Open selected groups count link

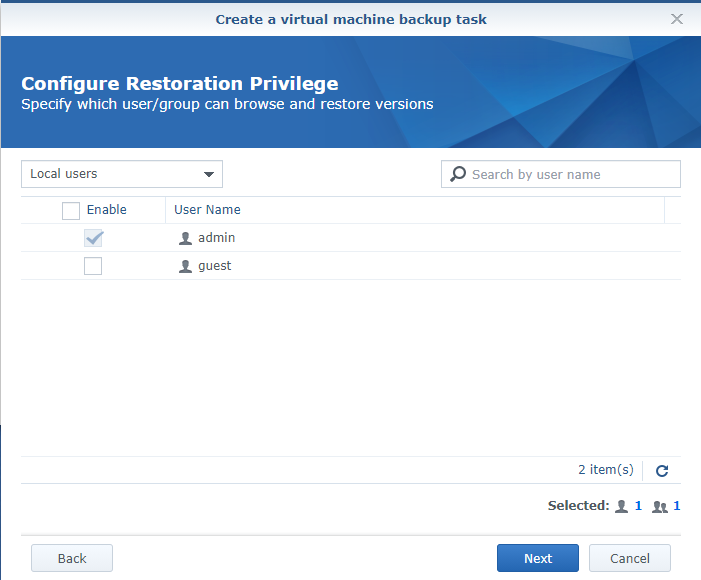click(677, 506)
